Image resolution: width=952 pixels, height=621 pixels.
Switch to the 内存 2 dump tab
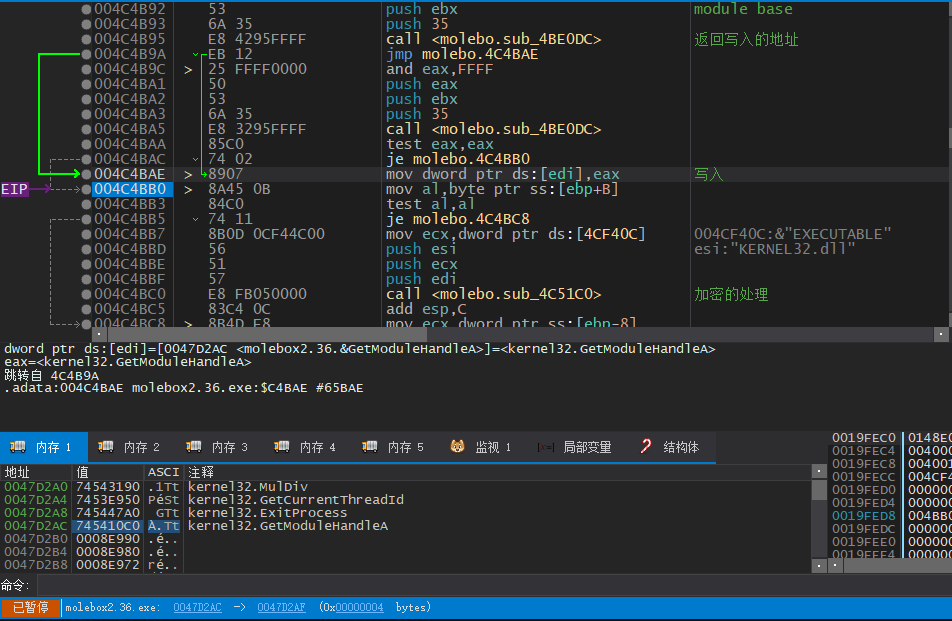[132, 447]
